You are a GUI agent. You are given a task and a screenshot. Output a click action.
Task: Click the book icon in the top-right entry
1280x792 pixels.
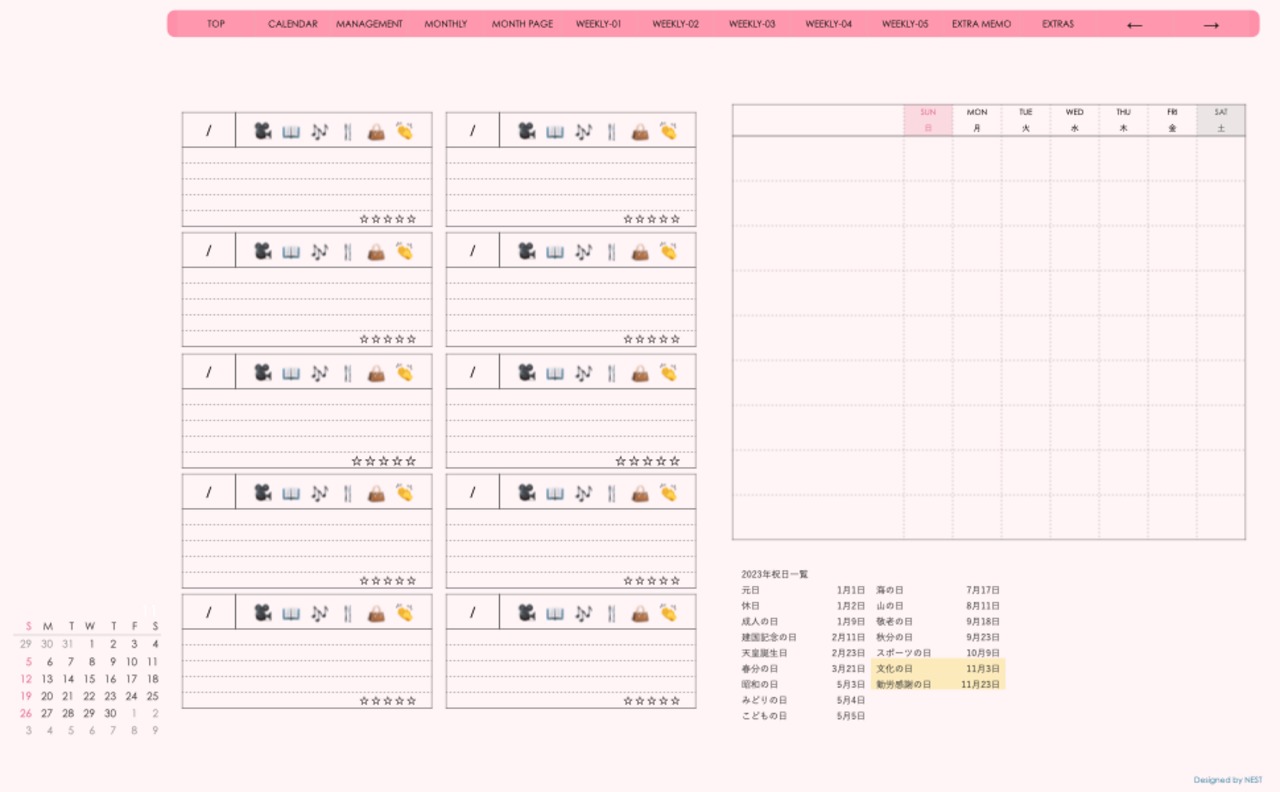click(x=555, y=131)
